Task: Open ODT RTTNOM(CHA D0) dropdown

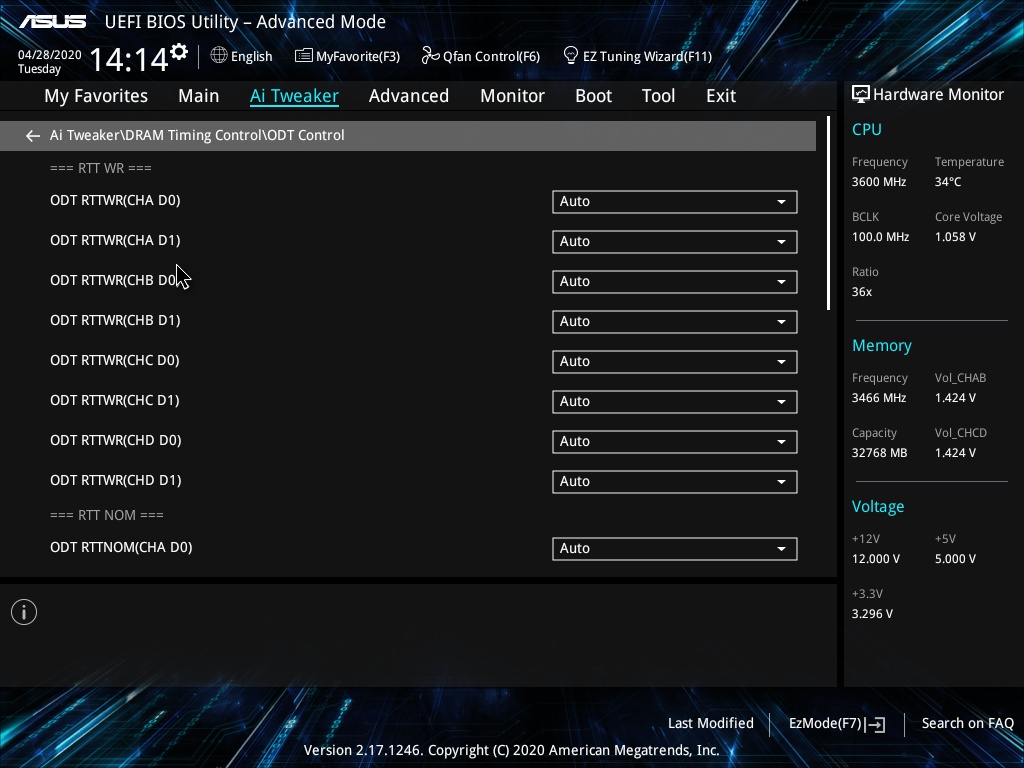Action: click(x=675, y=549)
